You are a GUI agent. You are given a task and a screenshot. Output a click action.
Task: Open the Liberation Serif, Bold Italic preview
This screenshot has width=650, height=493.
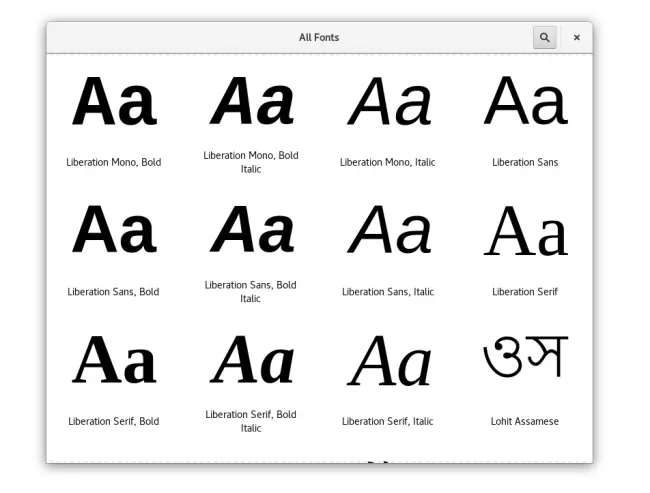251,360
